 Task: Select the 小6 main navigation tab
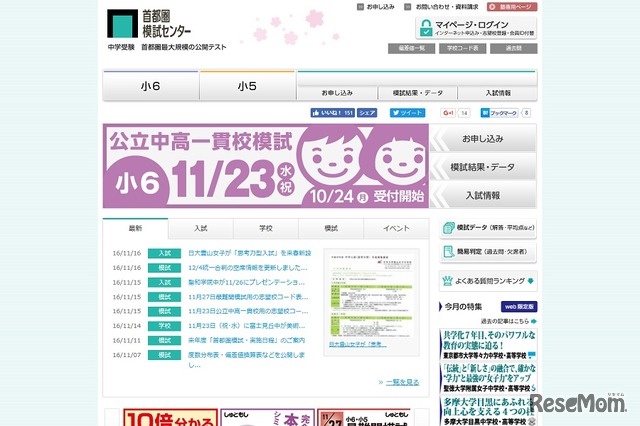pyautogui.click(x=151, y=86)
